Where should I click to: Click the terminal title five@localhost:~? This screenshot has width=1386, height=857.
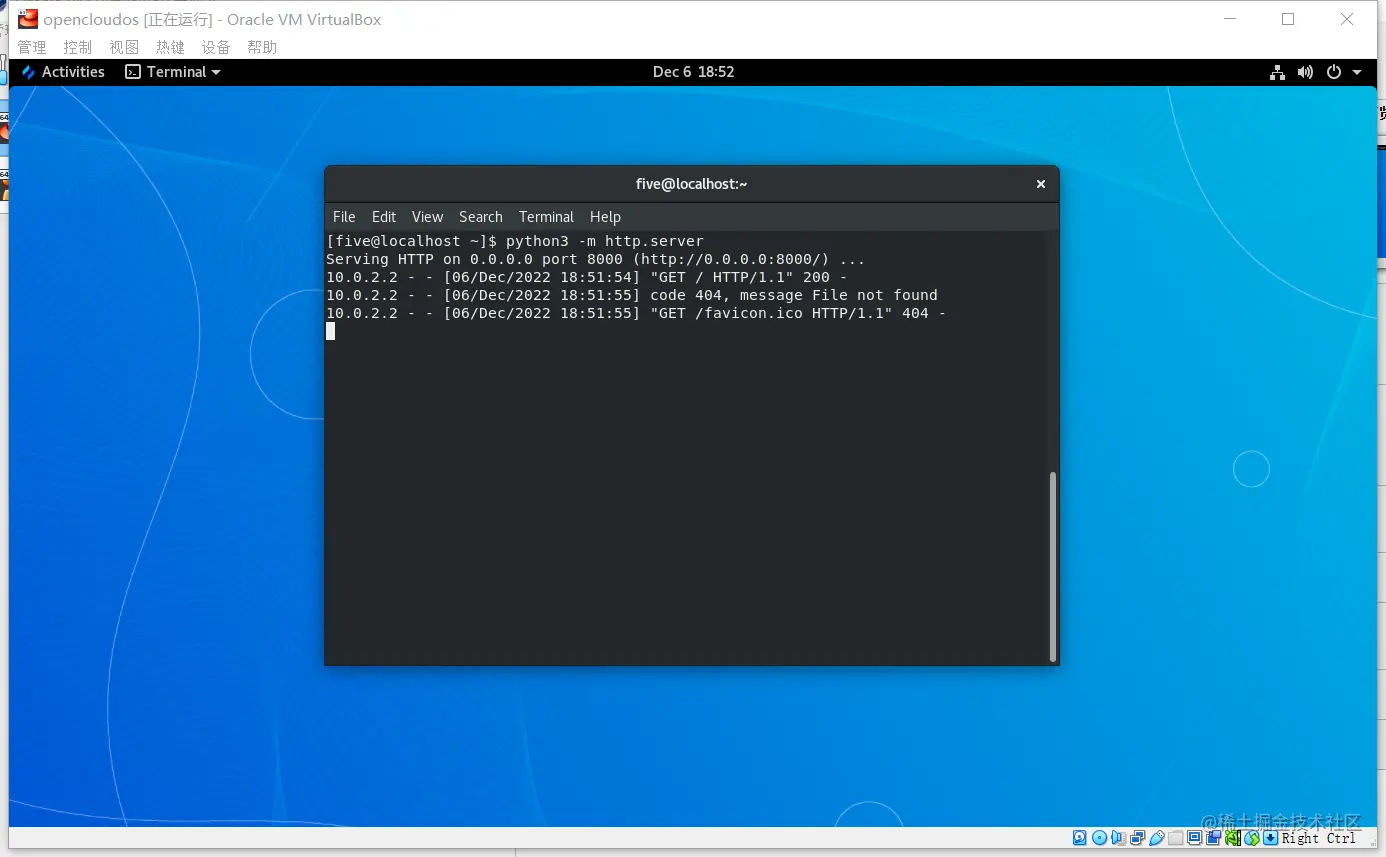pyautogui.click(x=692, y=184)
